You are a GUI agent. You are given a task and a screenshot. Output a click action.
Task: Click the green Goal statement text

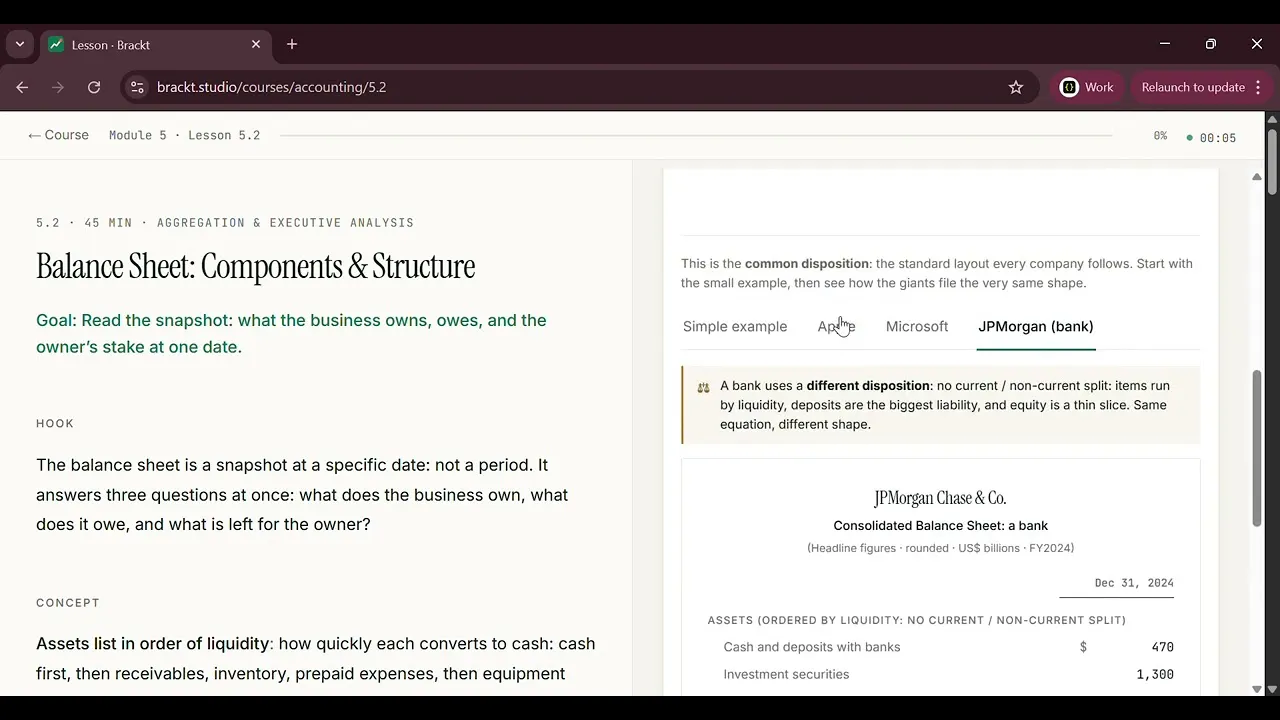(291, 334)
